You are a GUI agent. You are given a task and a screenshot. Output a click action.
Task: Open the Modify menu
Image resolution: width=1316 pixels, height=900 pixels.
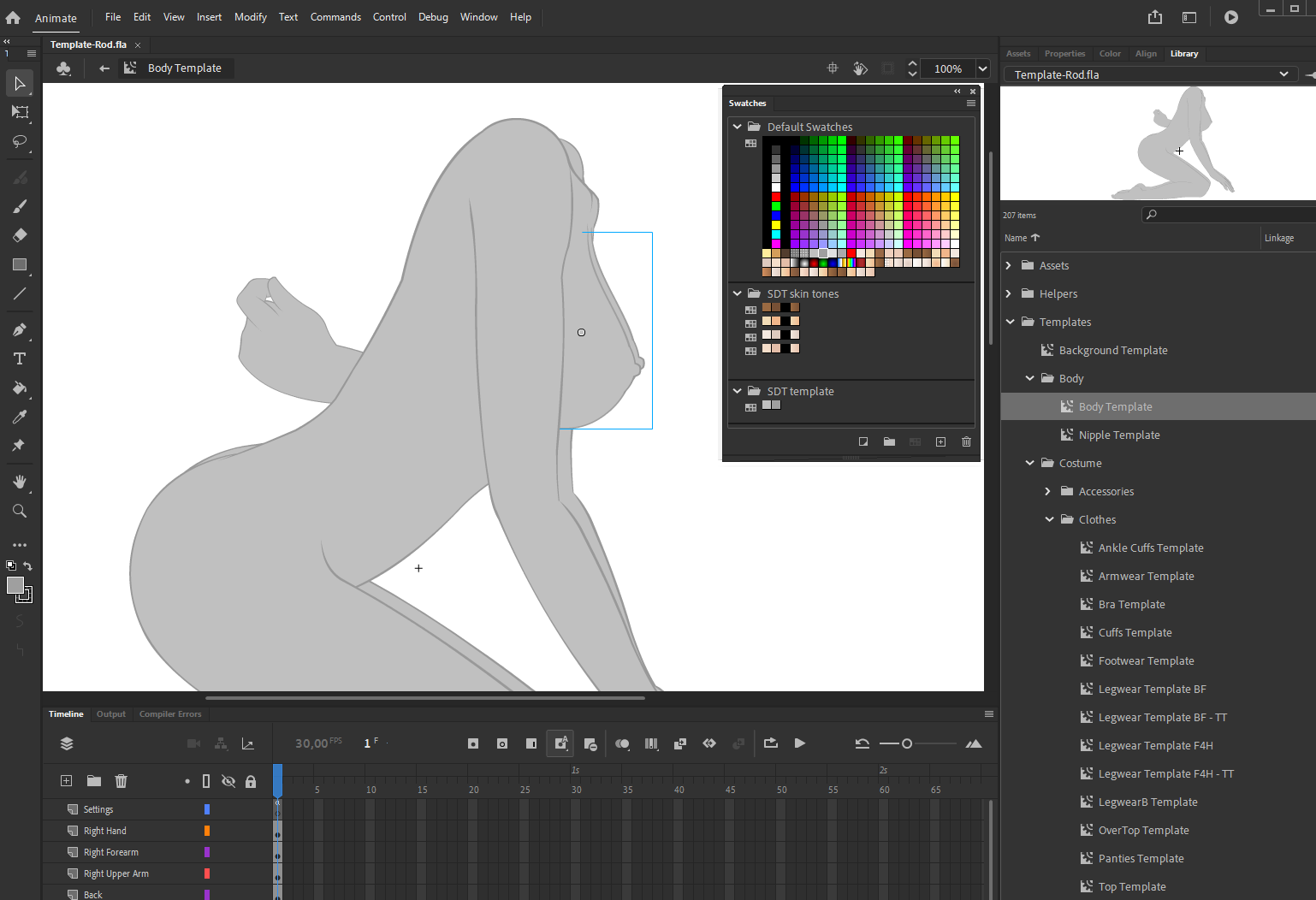[250, 17]
